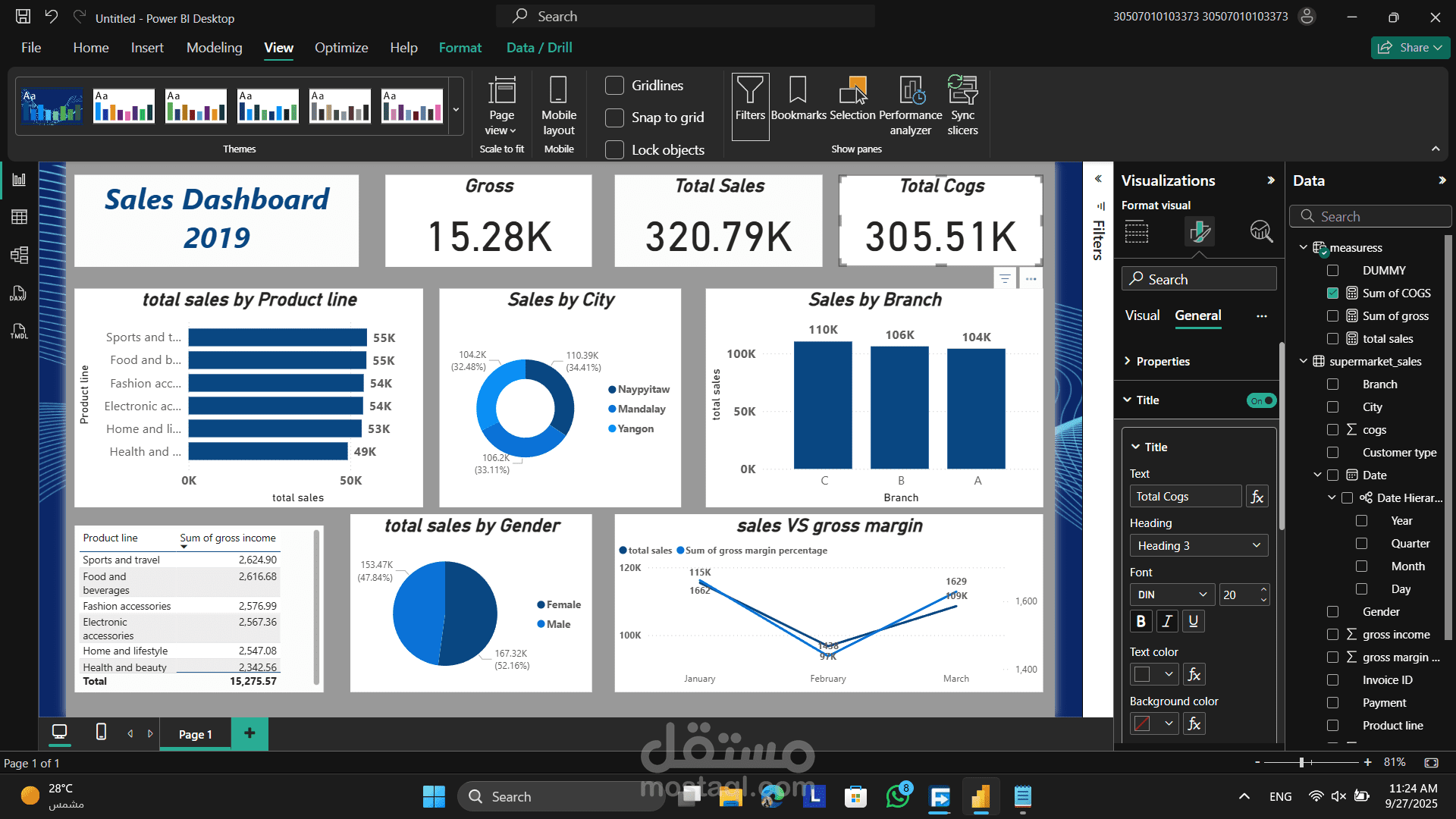1456x819 pixels.
Task: Open Model view in left sidebar
Action: (19, 255)
